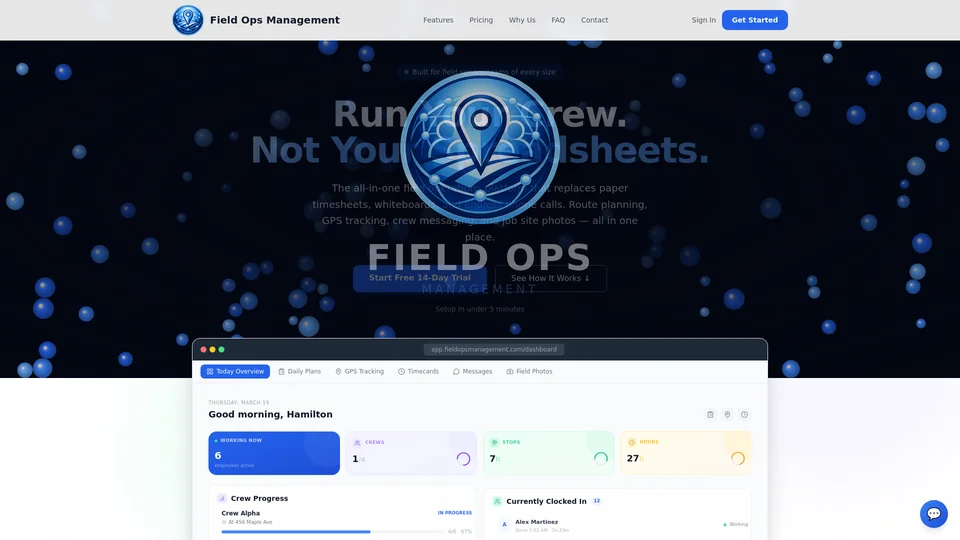Click the red window dot in dashboard mockup

click(x=203, y=350)
